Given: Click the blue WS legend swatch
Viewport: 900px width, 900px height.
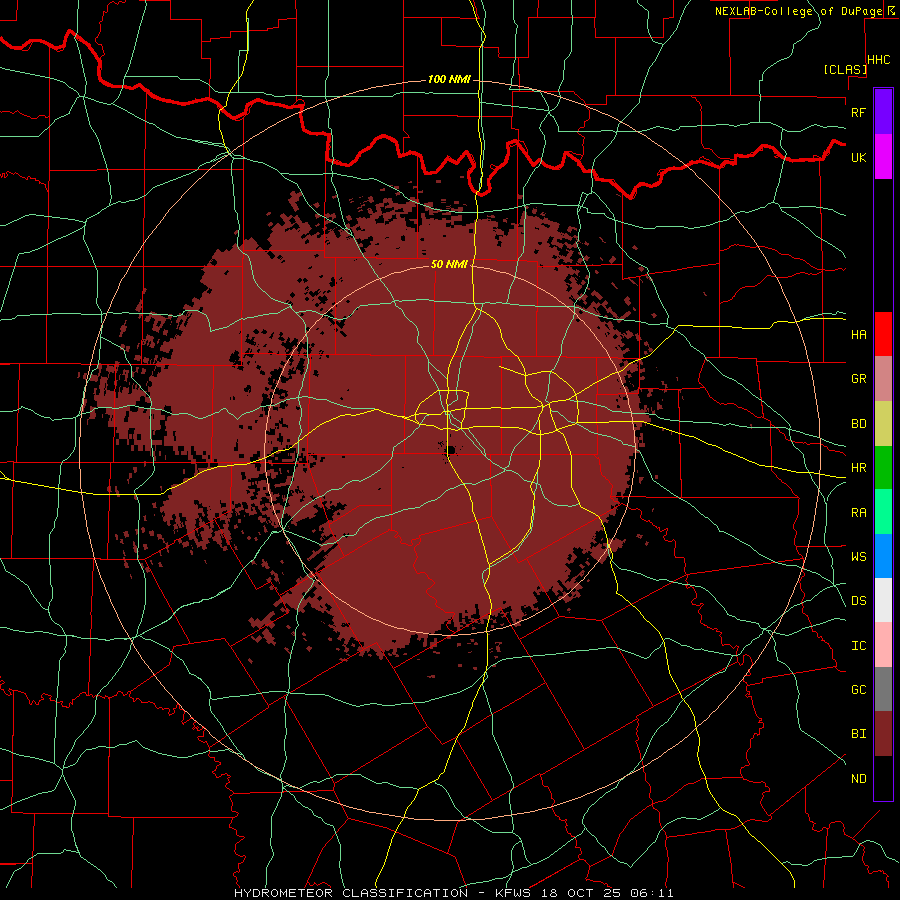Looking at the screenshot, I should [883, 556].
